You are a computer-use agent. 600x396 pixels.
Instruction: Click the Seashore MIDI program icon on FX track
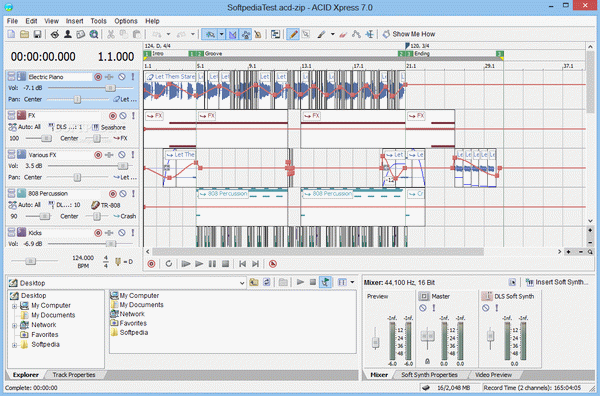point(95,127)
